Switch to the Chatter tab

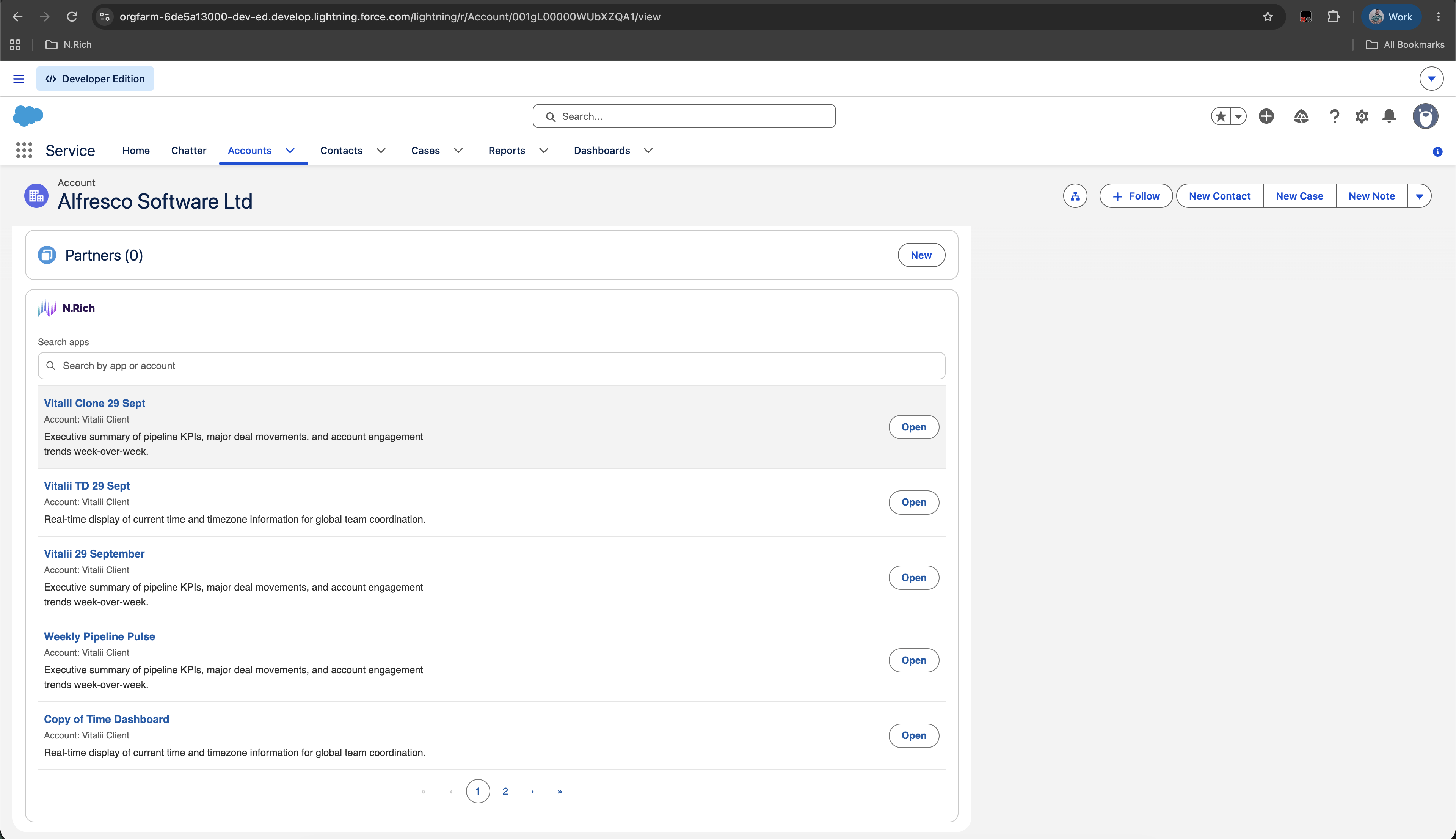pyautogui.click(x=188, y=151)
